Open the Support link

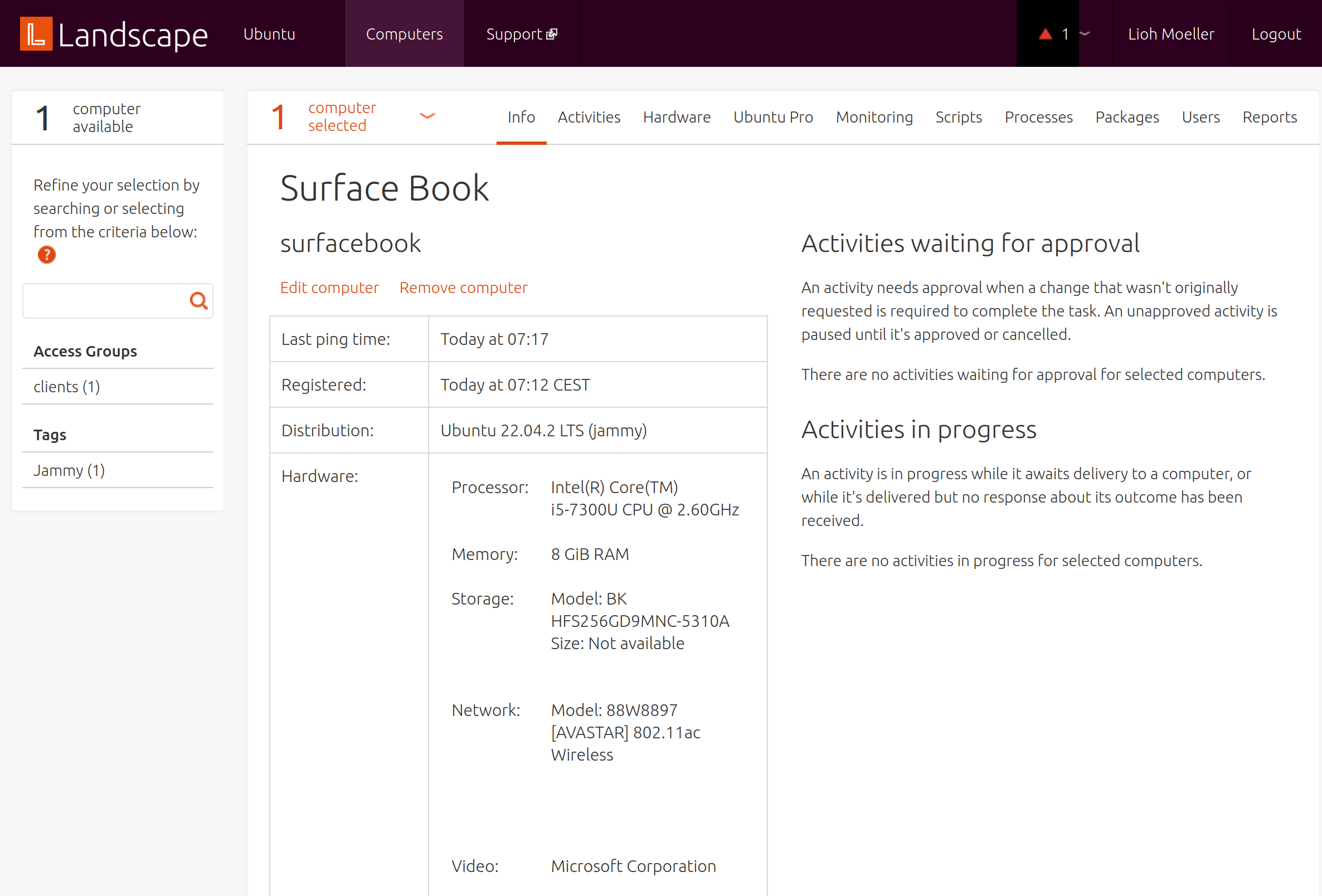pos(521,34)
